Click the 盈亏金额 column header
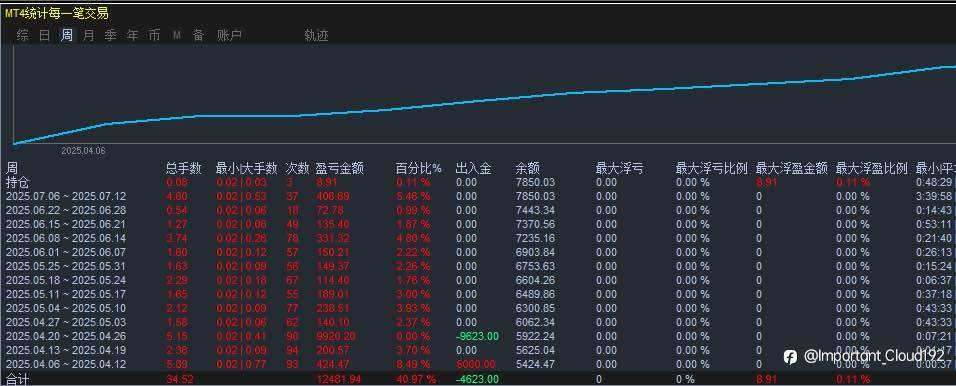The image size is (956, 386). point(339,168)
